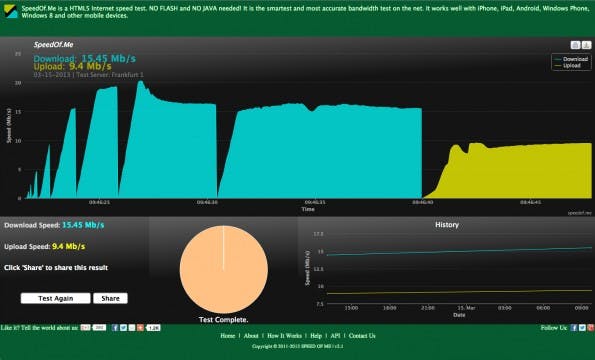This screenshot has height=360, width=595.
Task: Click the 'Upload Speed: 9.4 Mb/s' result text
Action: tap(45, 247)
